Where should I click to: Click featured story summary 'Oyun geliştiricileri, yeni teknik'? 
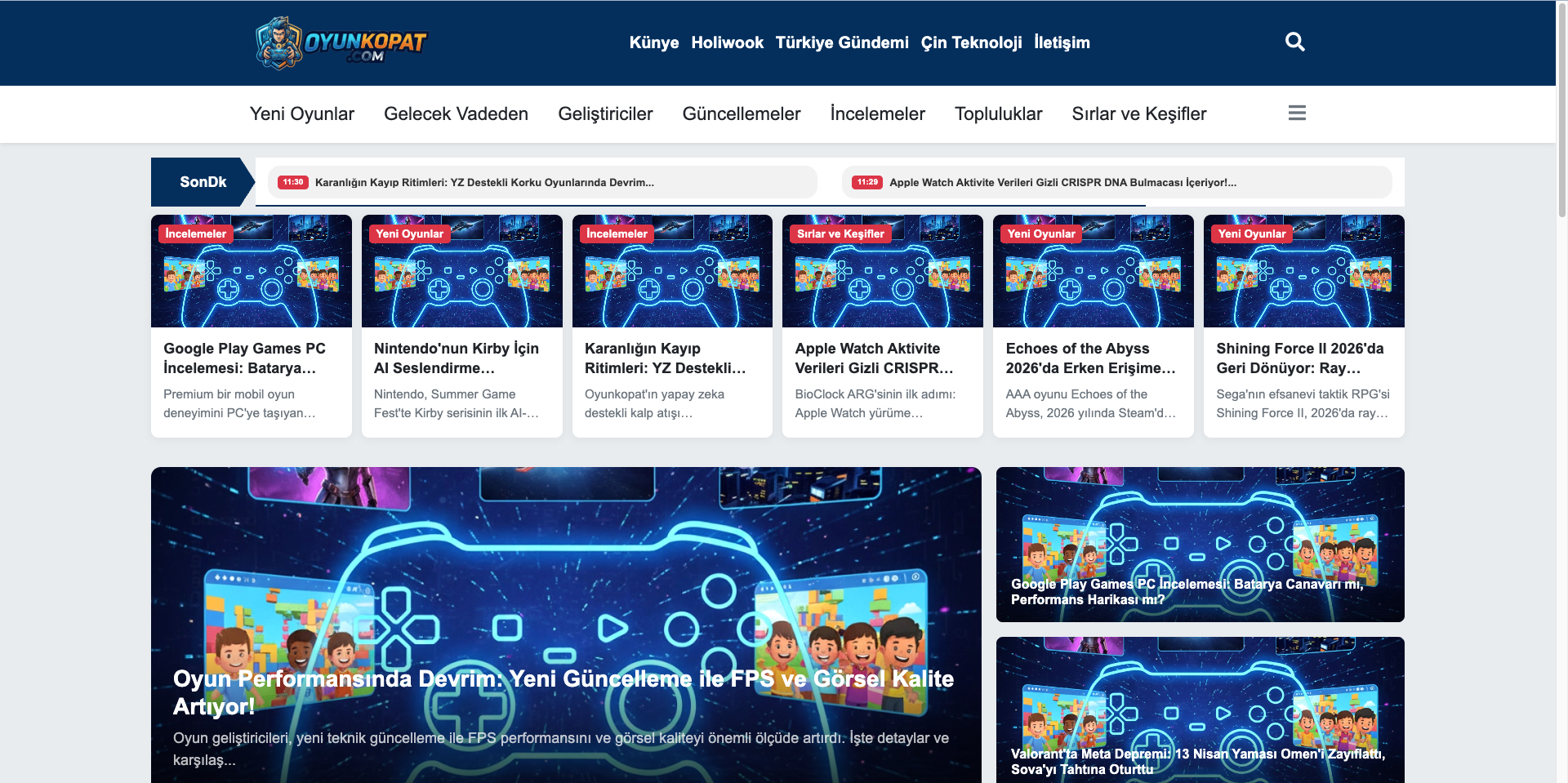click(561, 749)
